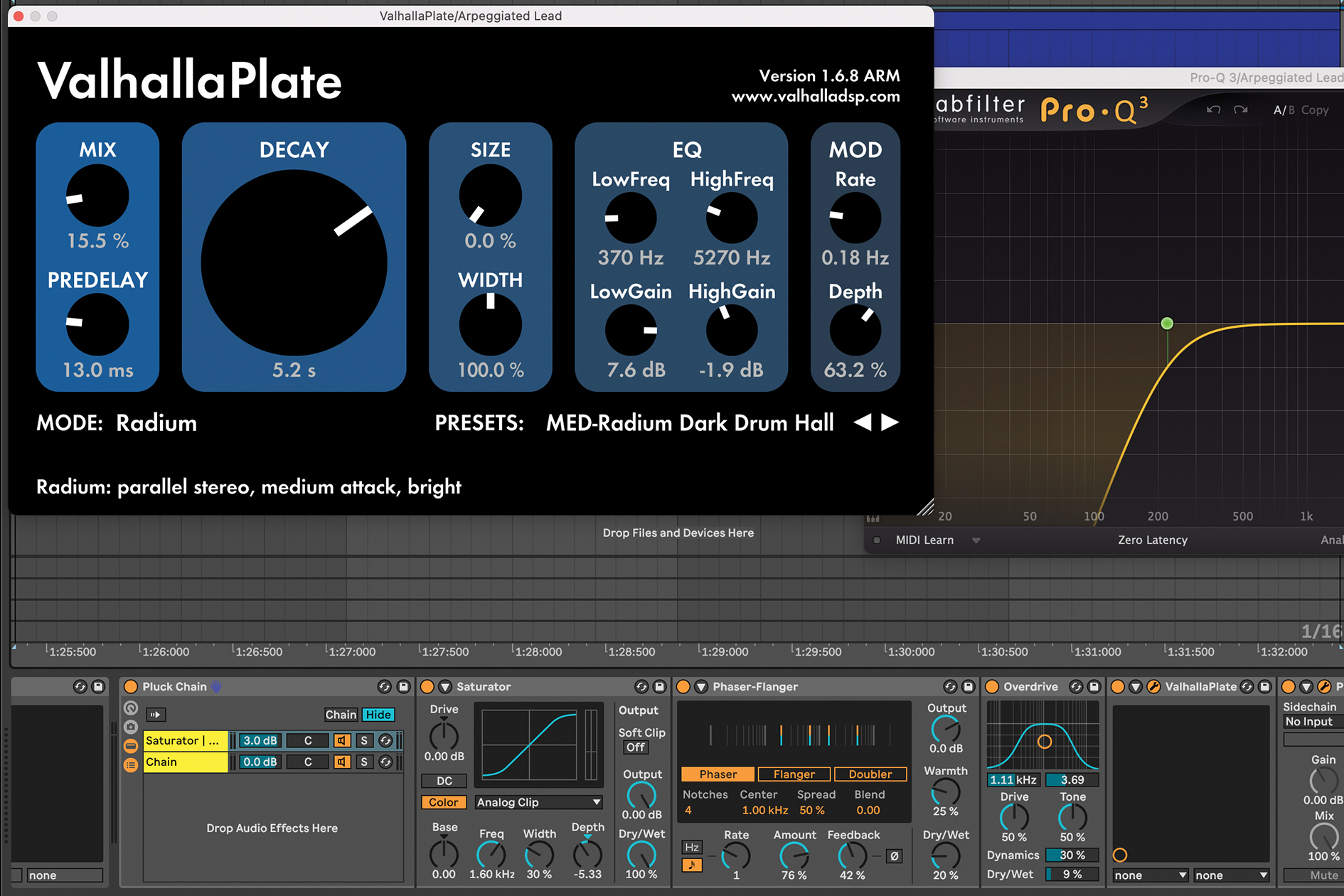Open Sidechain No Input dropdown
Image resolution: width=1344 pixels, height=896 pixels.
tap(1313, 722)
